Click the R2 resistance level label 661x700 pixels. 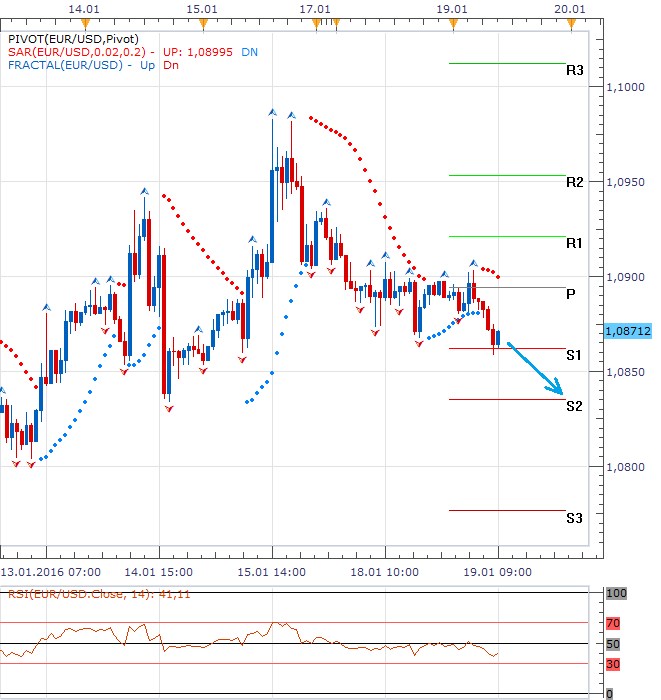[x=574, y=182]
